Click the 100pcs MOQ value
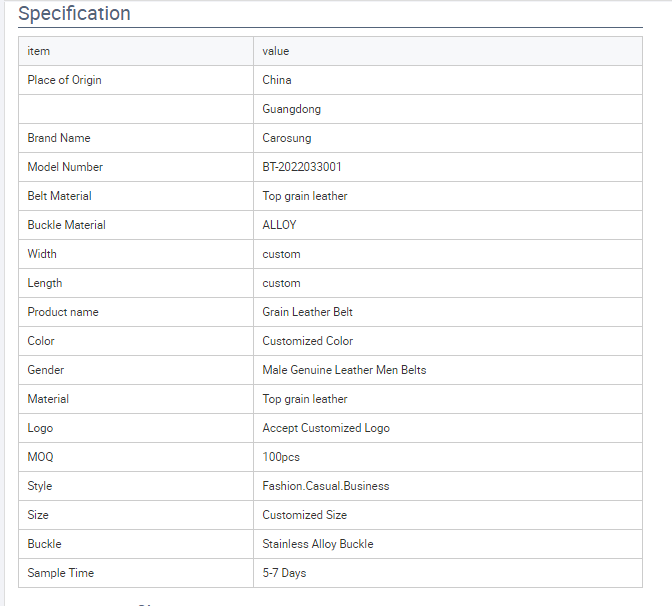 click(x=281, y=457)
